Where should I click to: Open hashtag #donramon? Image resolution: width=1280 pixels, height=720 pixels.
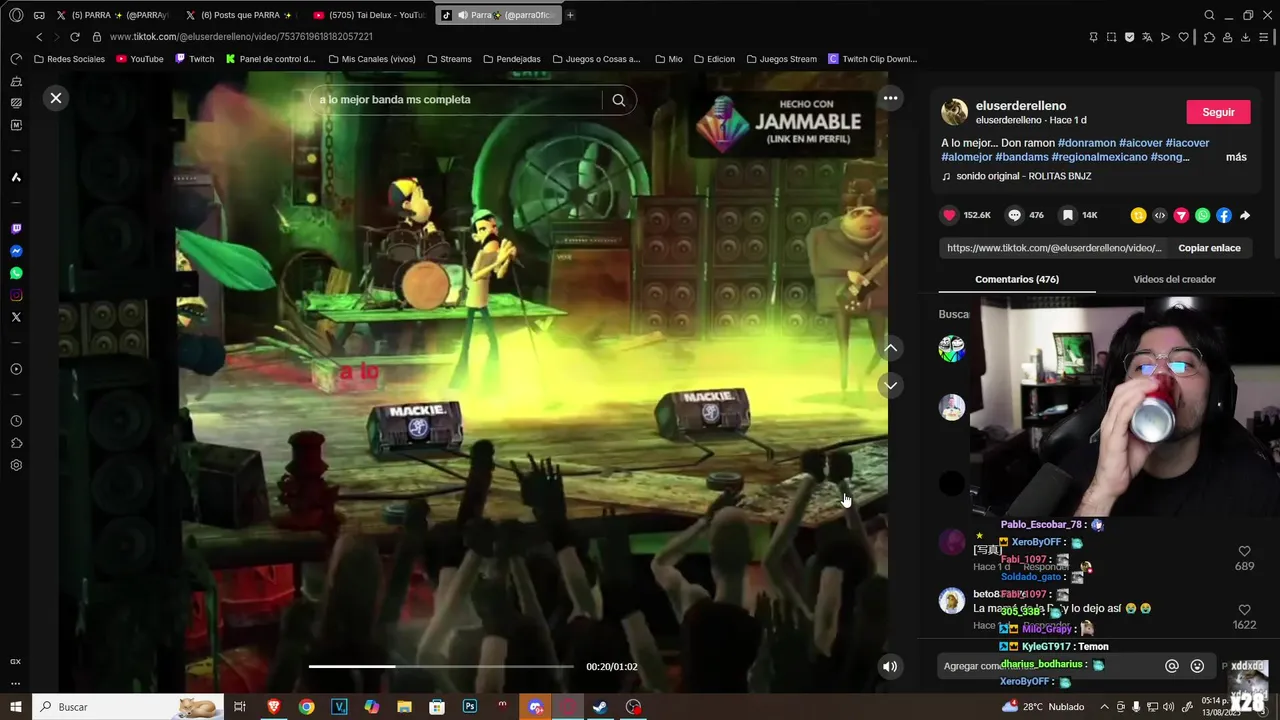click(x=1086, y=143)
